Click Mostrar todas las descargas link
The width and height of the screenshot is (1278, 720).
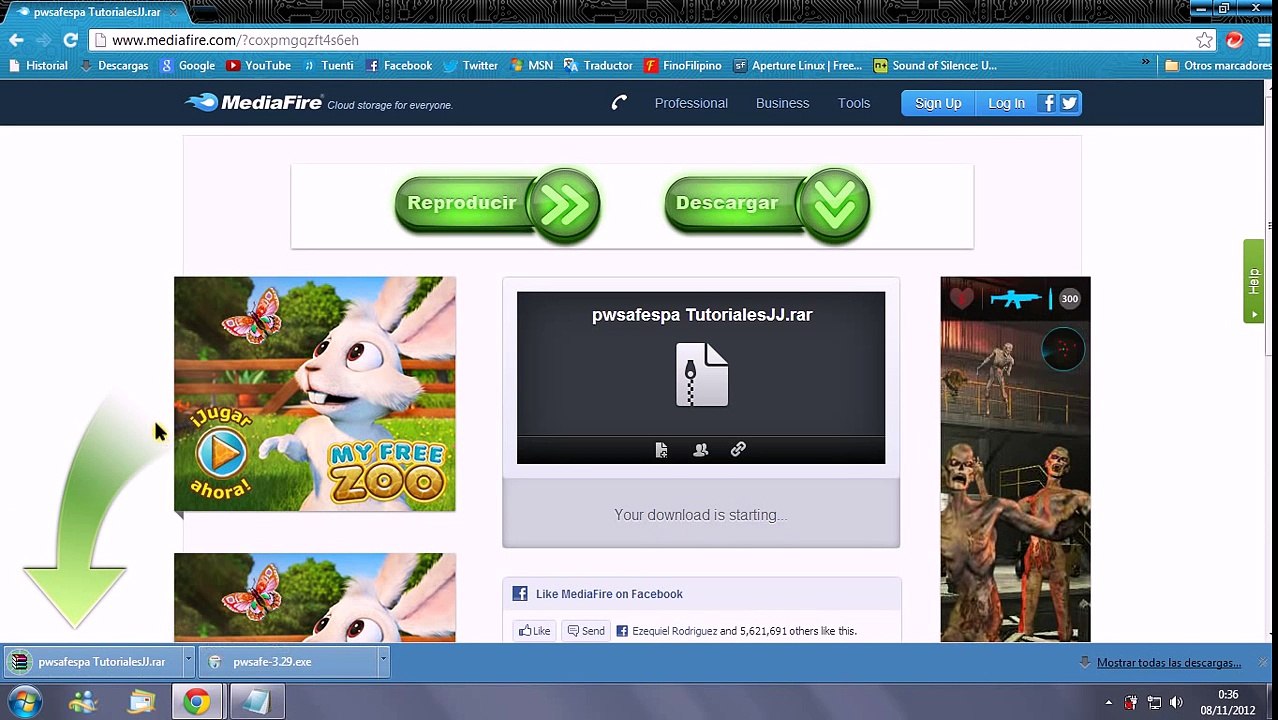tap(1168, 663)
